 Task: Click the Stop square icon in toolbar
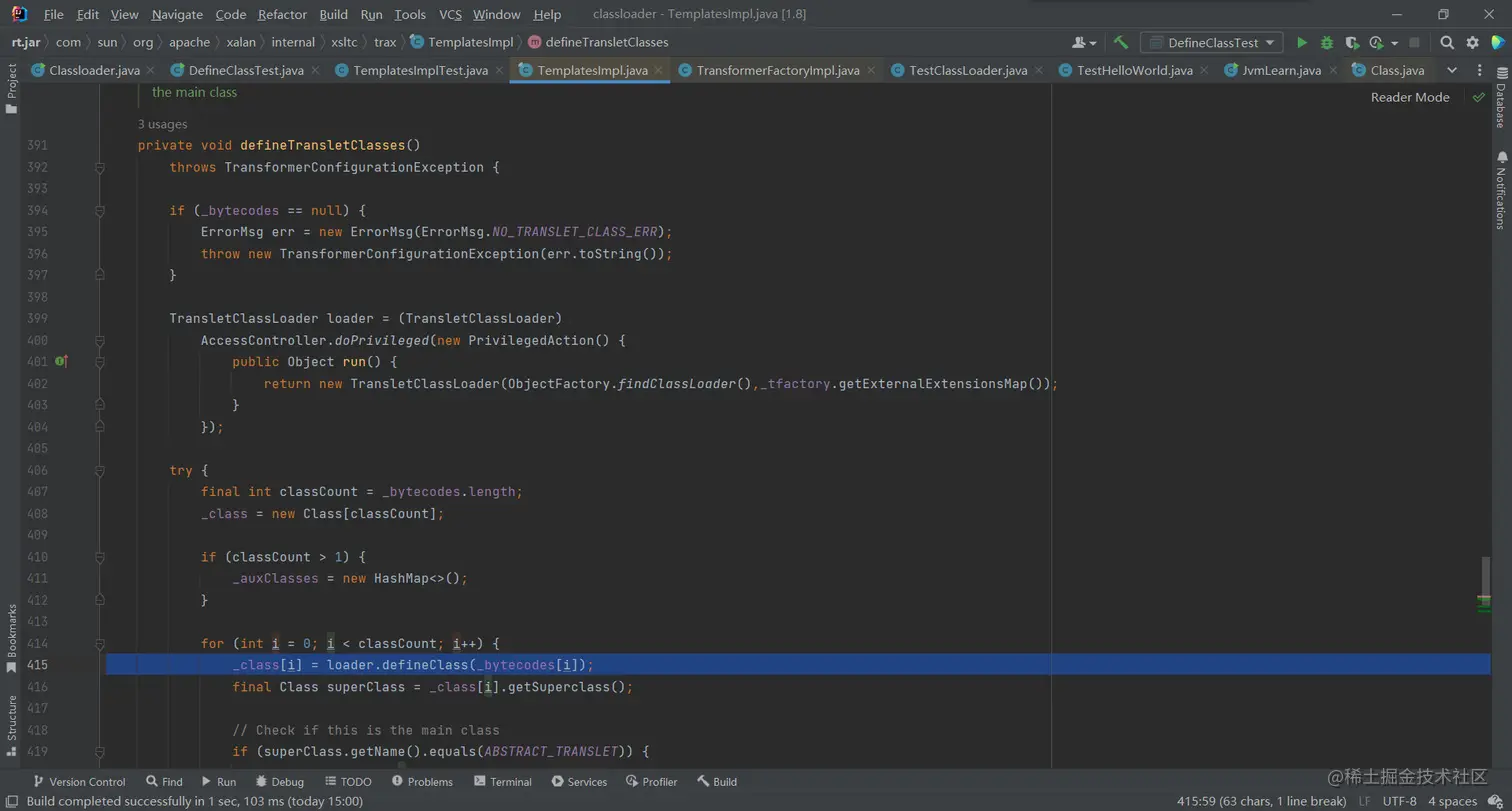1414,43
